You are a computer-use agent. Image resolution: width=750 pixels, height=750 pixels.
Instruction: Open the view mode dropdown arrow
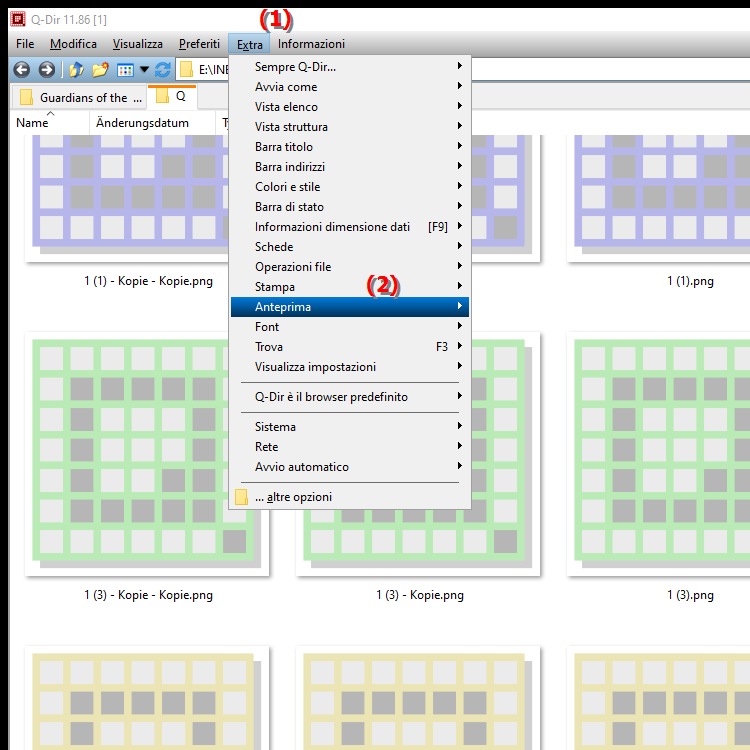pyautogui.click(x=144, y=70)
